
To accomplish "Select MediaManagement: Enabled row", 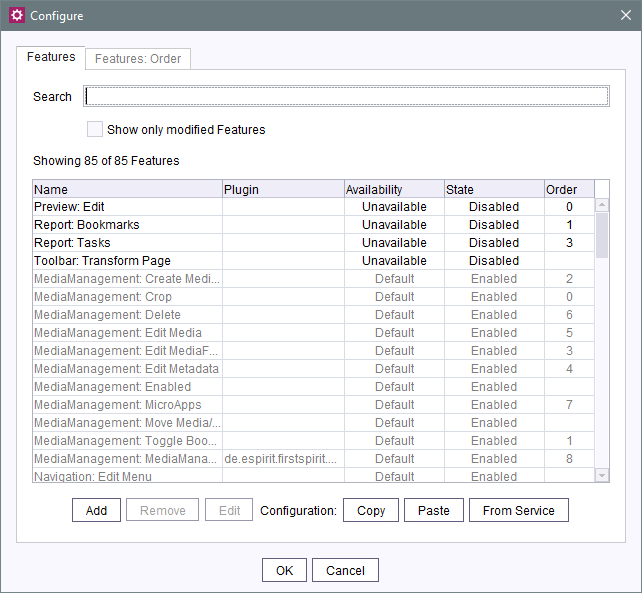I will [x=313, y=387].
